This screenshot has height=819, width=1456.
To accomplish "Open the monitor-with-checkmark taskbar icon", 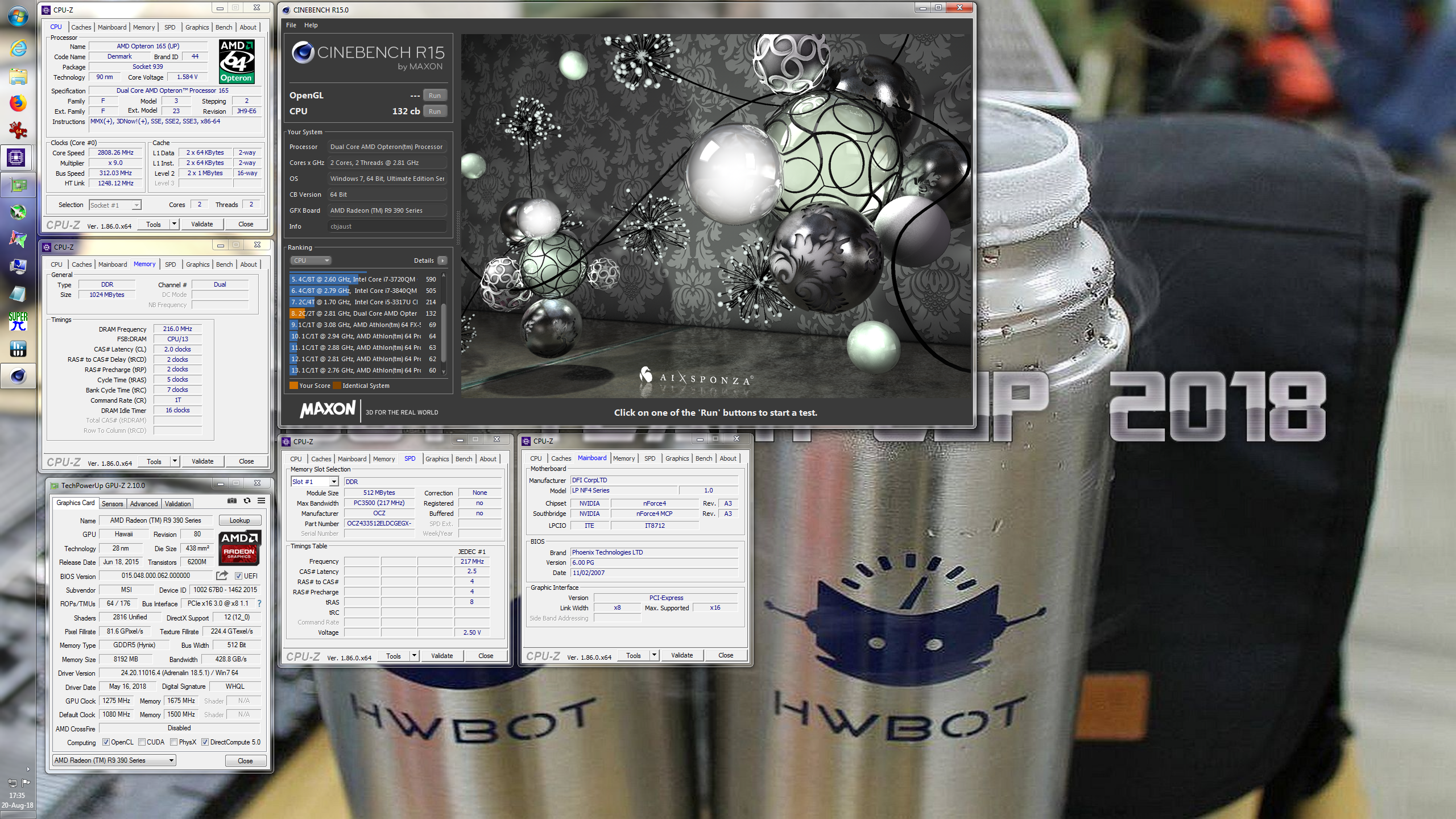I will coord(18,267).
